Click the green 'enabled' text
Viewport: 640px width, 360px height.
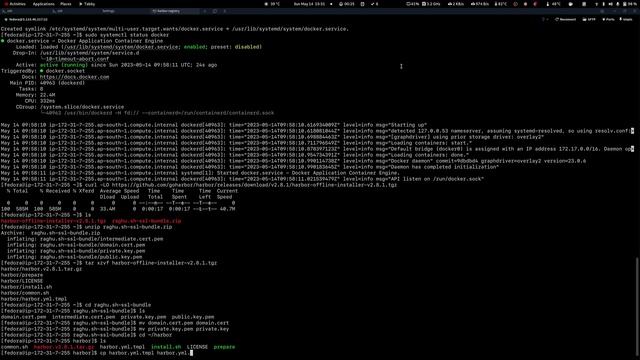pyautogui.click(x=195, y=47)
